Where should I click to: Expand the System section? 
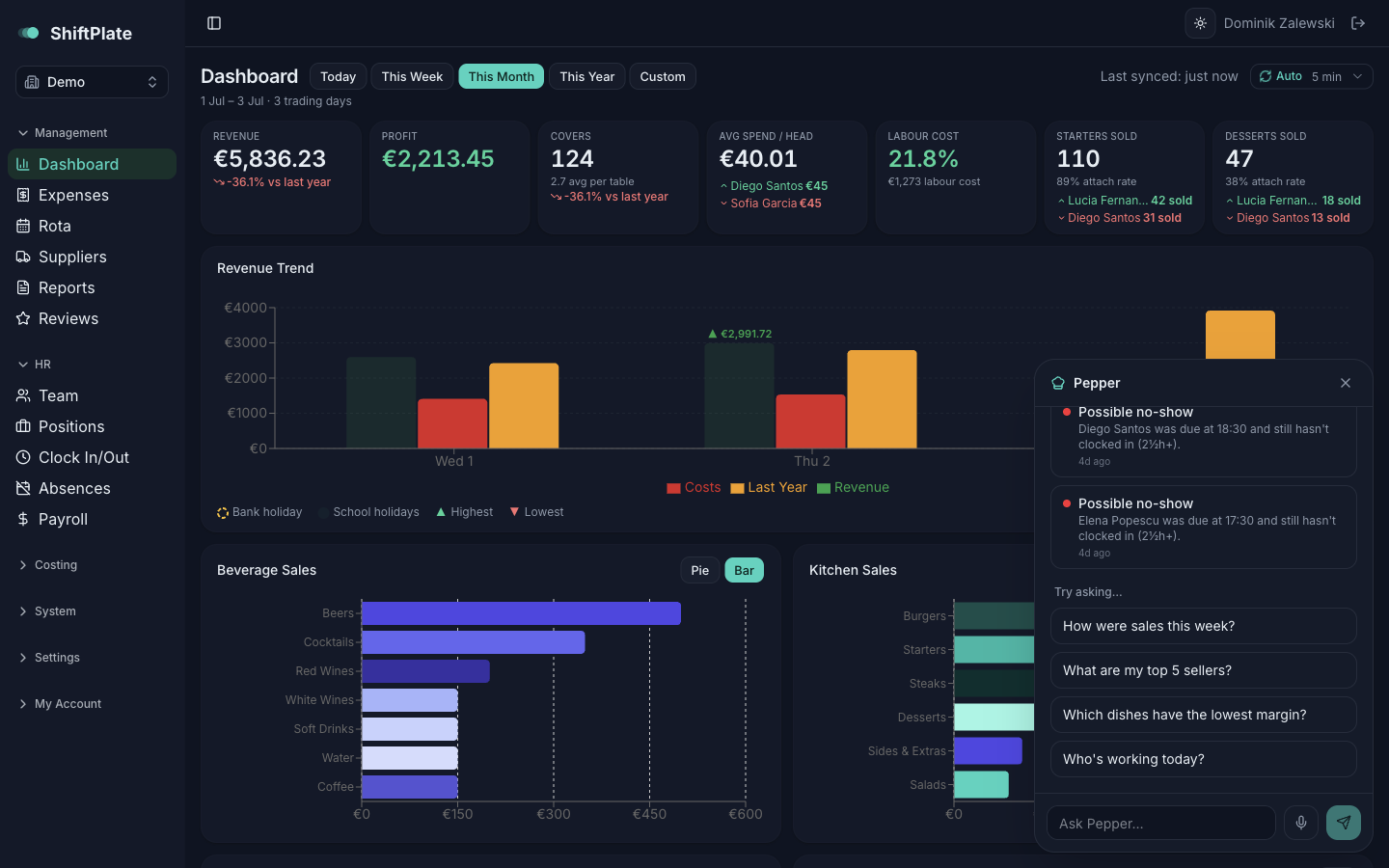(x=46, y=611)
